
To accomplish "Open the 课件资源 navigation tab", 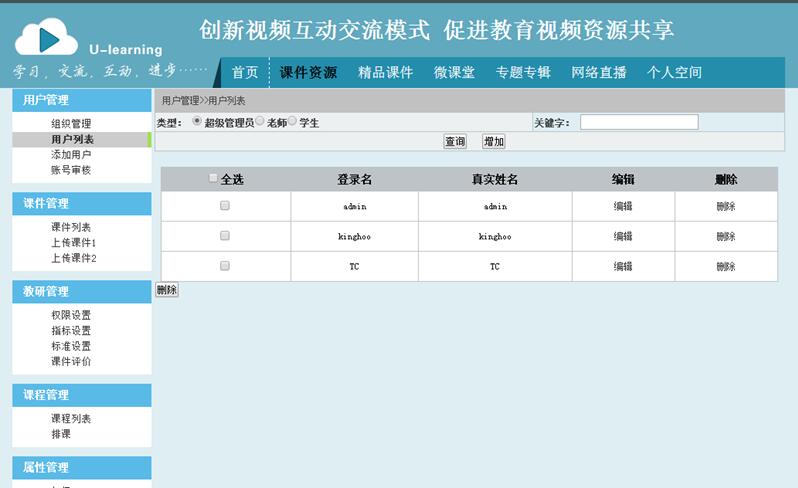I will [308, 72].
